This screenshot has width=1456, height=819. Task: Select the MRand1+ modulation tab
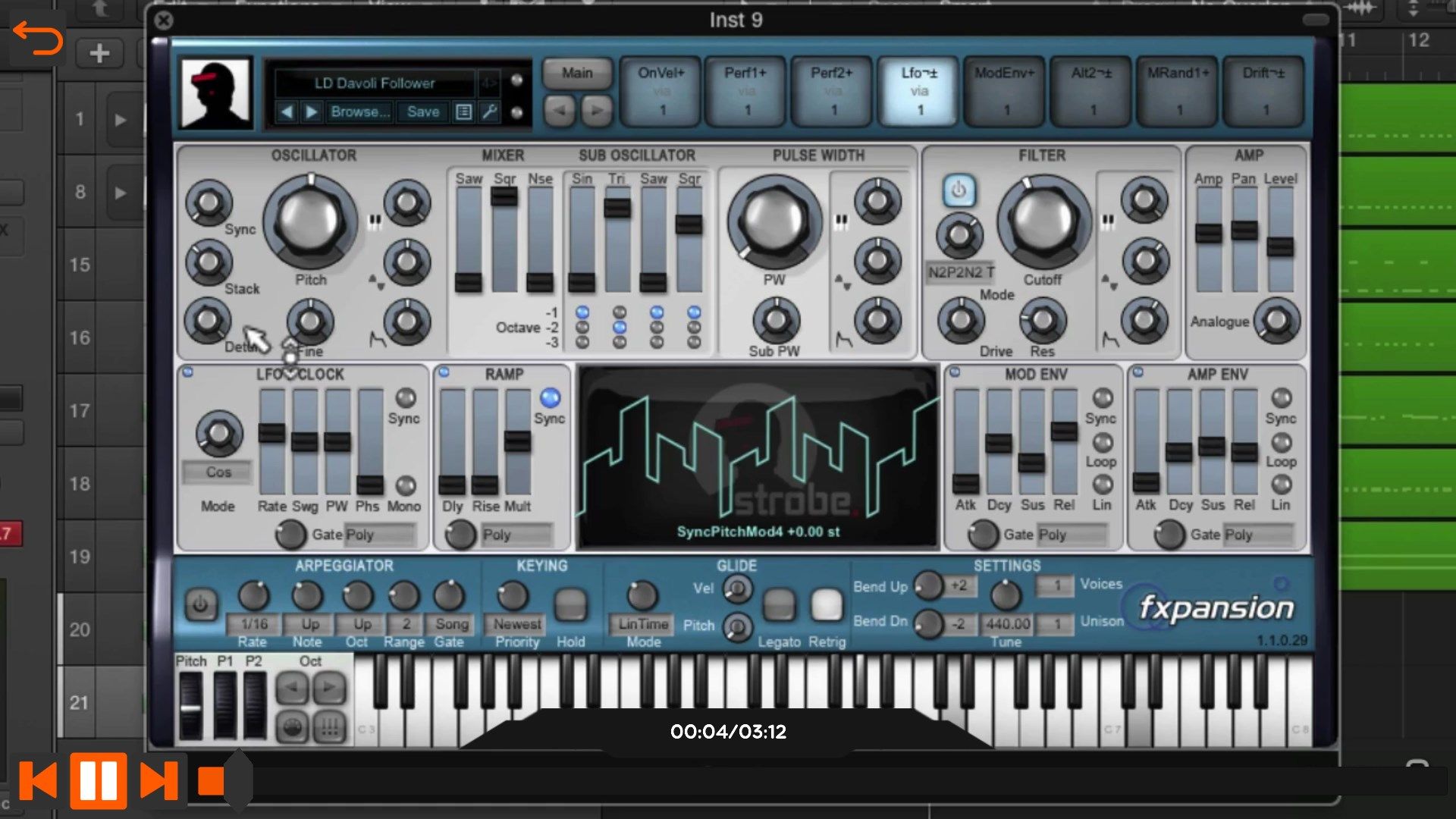[x=1178, y=91]
